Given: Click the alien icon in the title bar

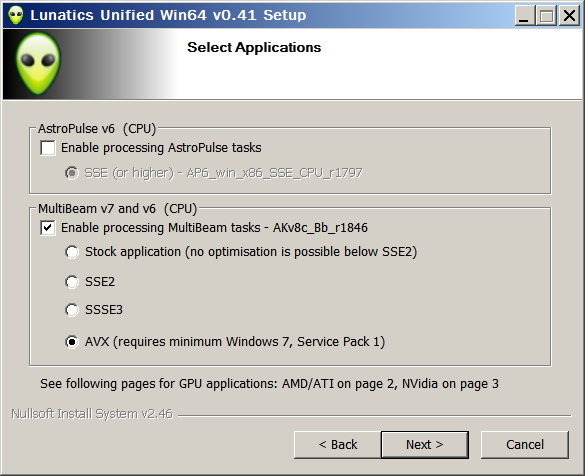Looking at the screenshot, I should [16, 15].
